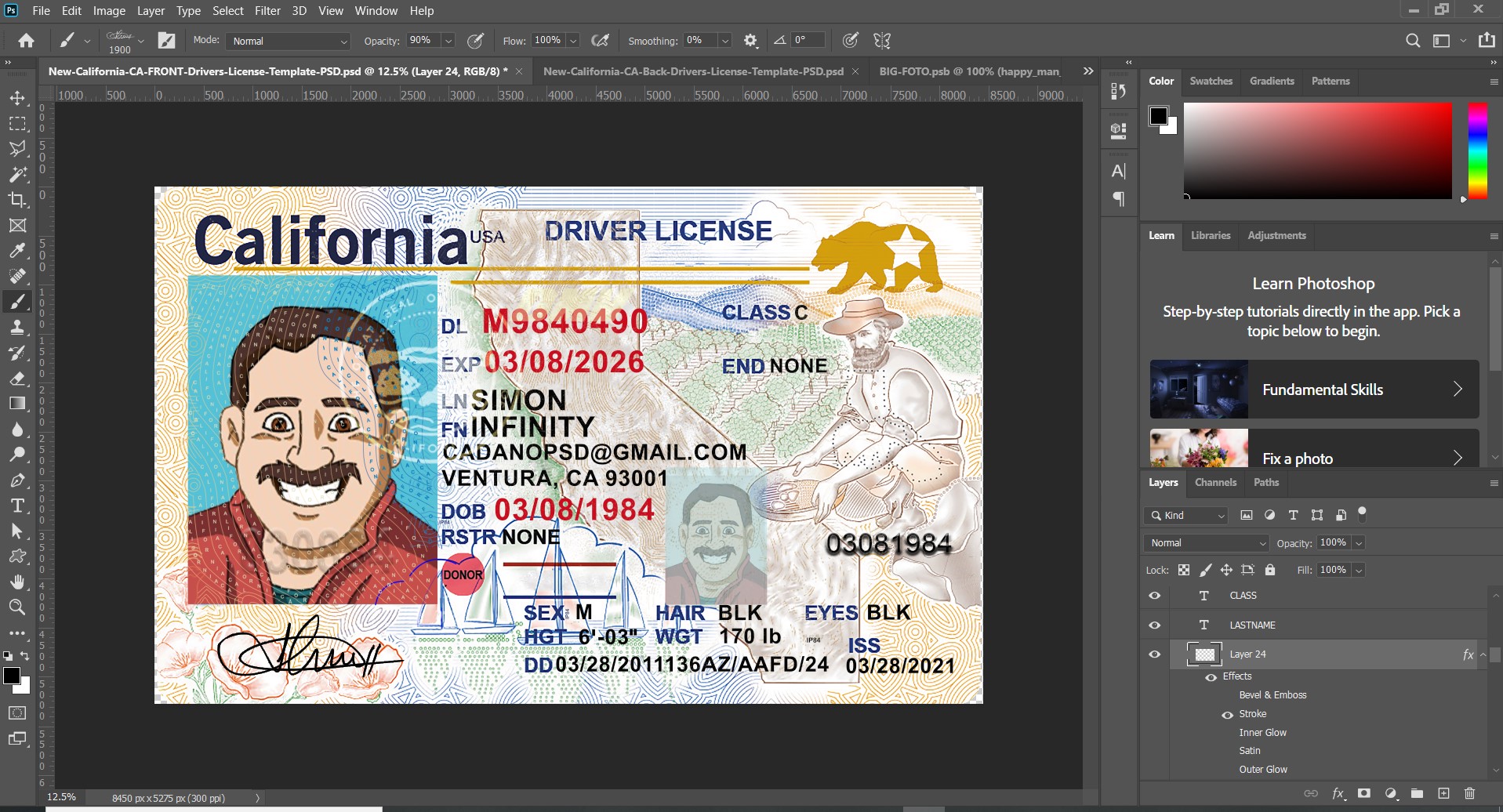Screen dimensions: 1503x812
Task: Open the Opacity slider arrow in options bar
Action: (448, 41)
